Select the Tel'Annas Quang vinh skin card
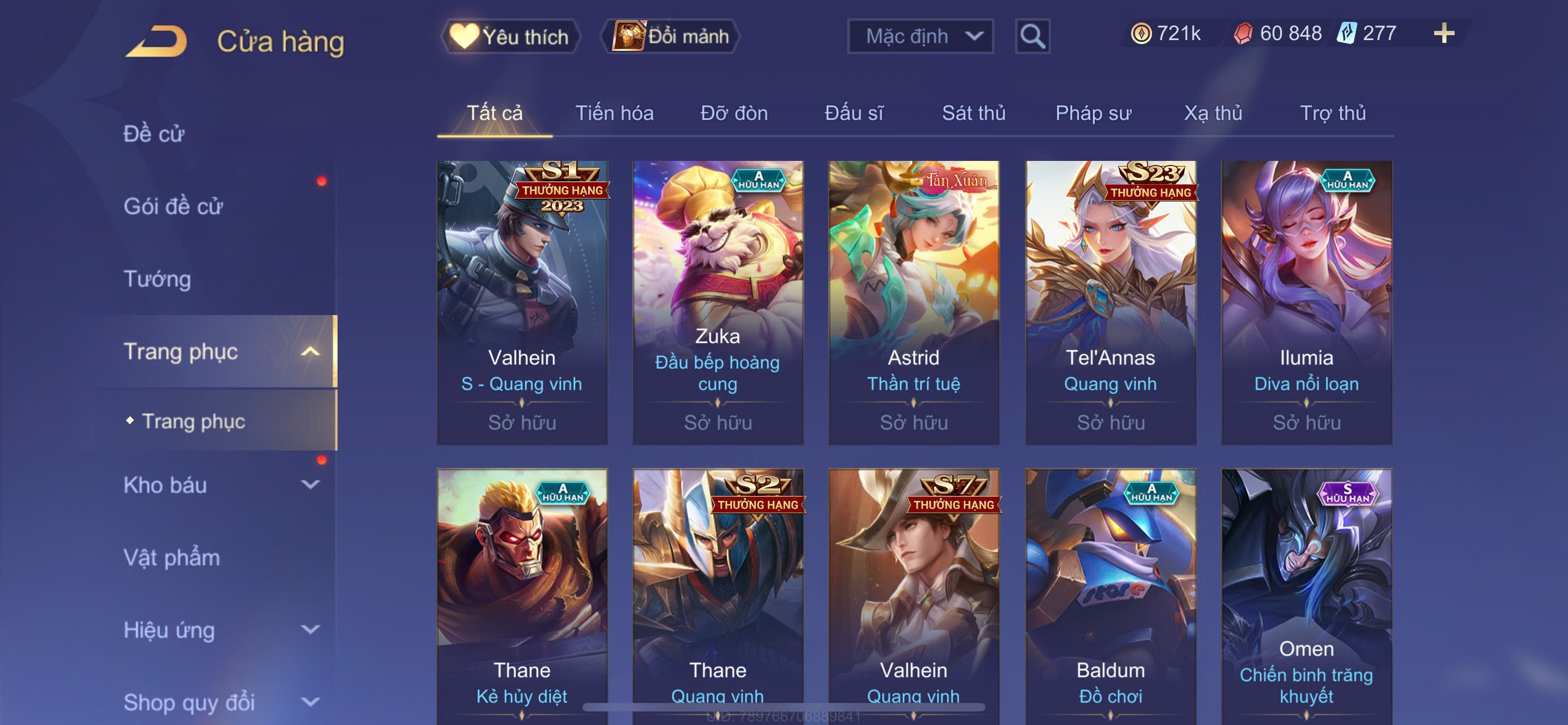 1110,303
